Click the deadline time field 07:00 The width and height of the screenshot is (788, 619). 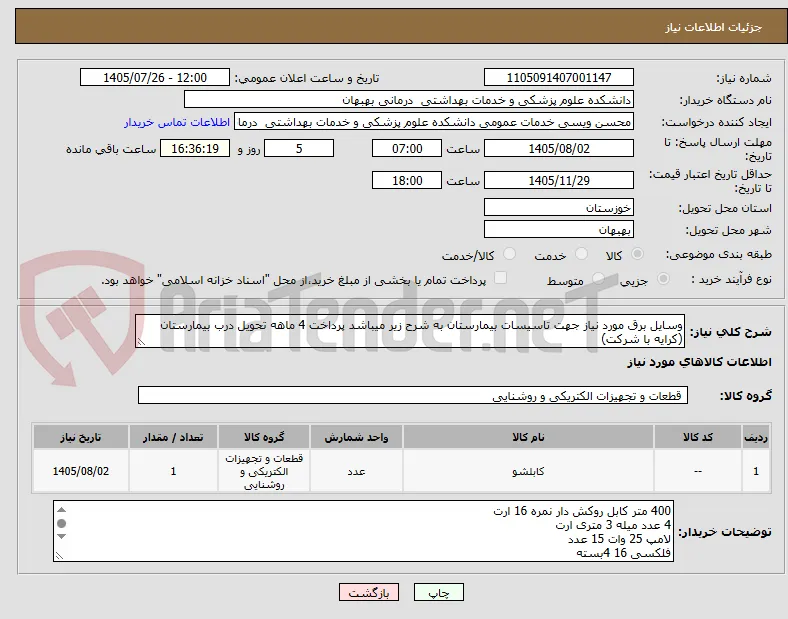(x=407, y=148)
